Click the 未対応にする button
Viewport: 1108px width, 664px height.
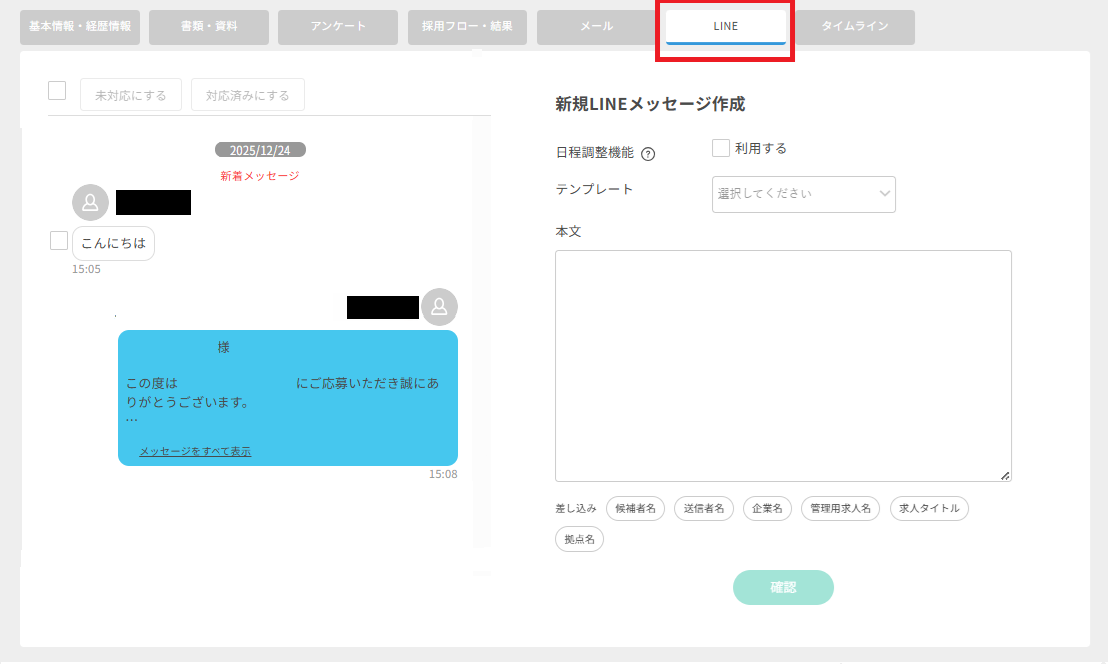[x=131, y=95]
